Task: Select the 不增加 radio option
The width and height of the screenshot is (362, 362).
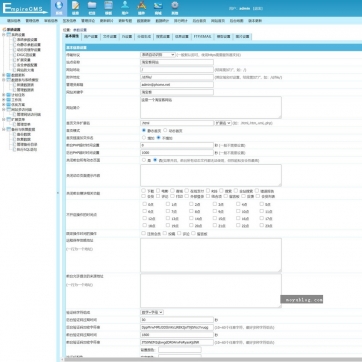Action: pyautogui.click(x=159, y=138)
